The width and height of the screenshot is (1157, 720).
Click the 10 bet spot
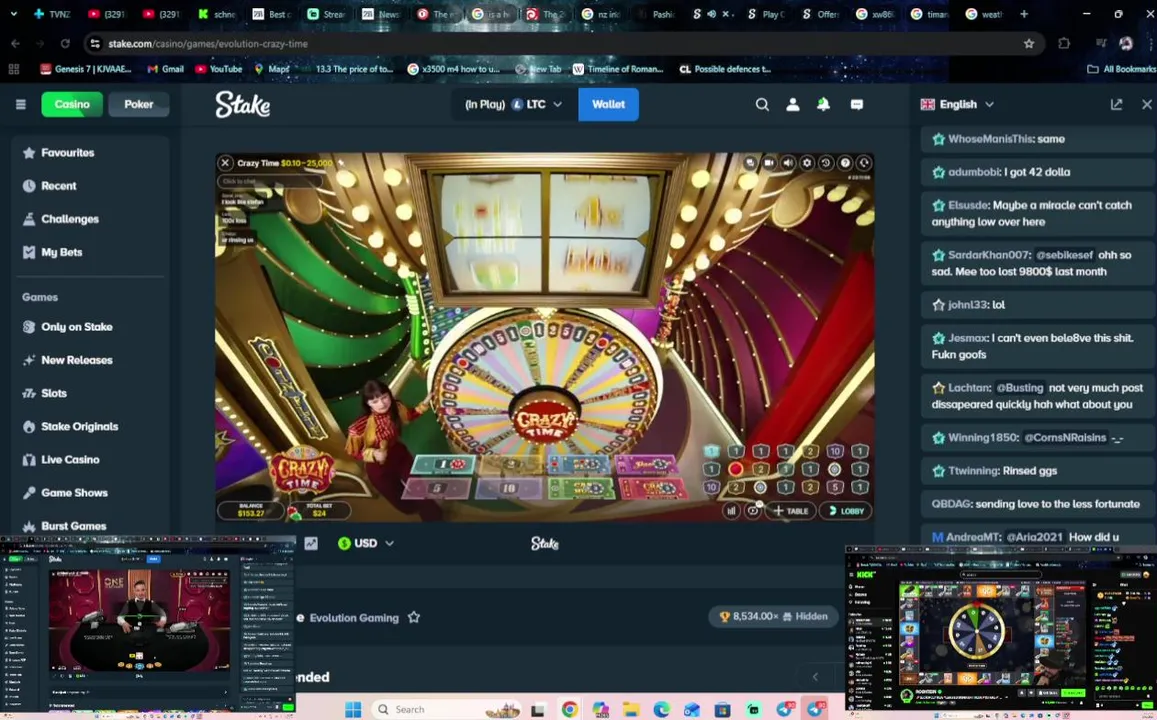pyautogui.click(x=508, y=488)
